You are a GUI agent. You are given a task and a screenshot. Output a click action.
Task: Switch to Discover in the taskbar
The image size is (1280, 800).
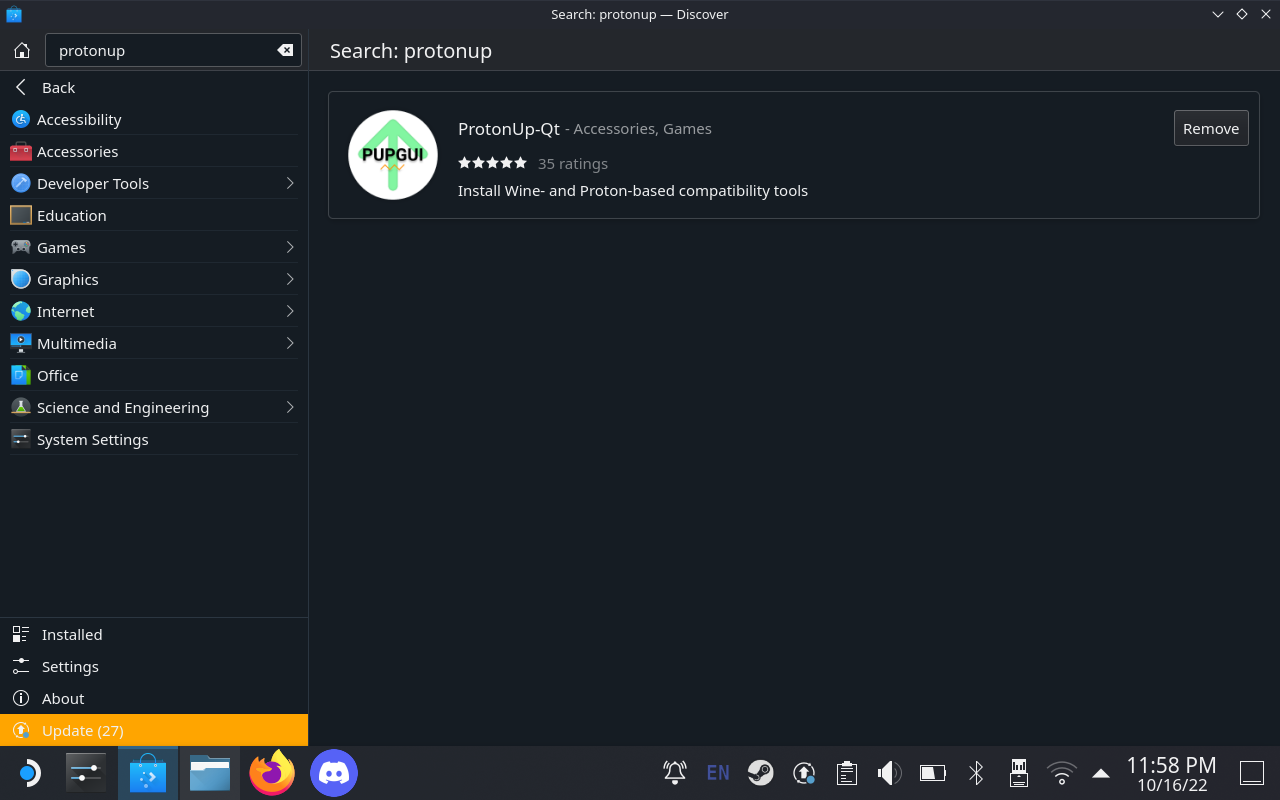pyautogui.click(x=148, y=773)
